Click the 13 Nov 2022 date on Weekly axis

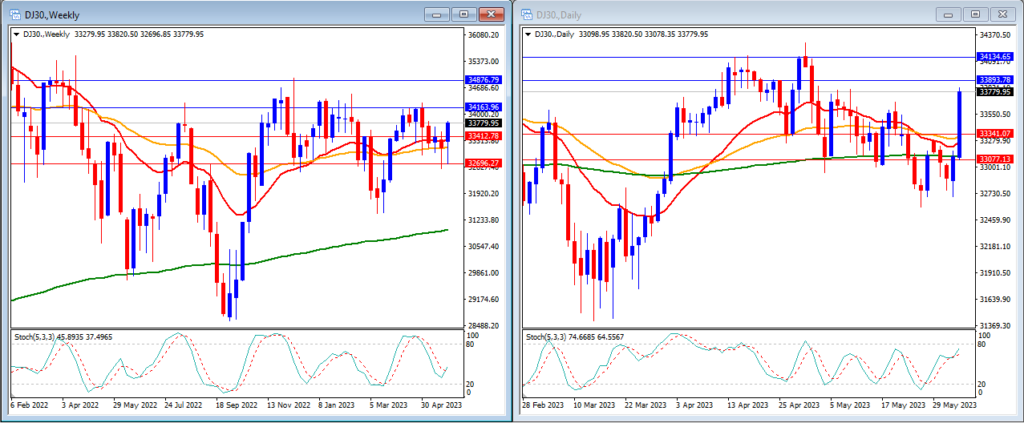[x=289, y=405]
